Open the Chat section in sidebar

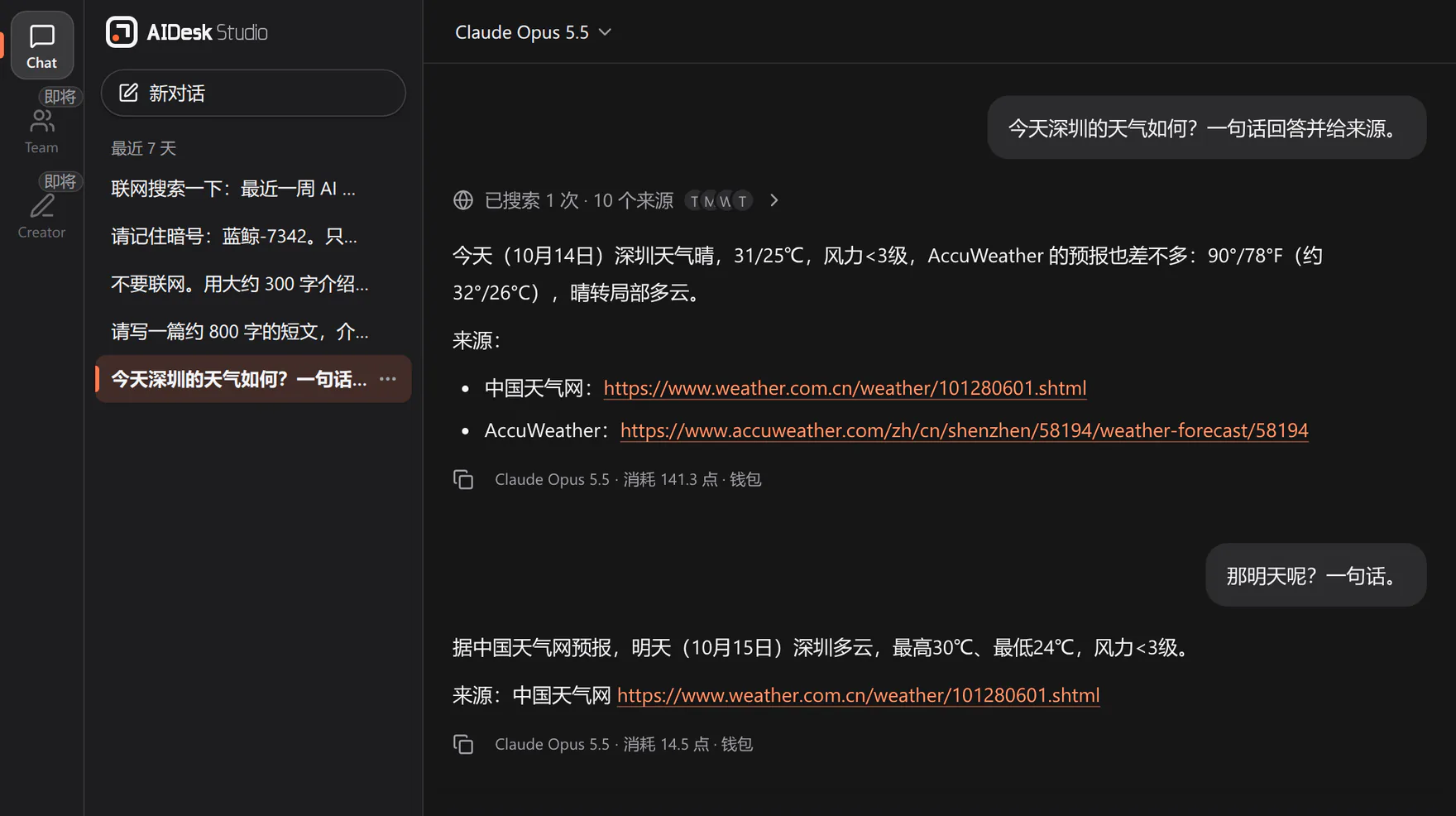click(41, 46)
